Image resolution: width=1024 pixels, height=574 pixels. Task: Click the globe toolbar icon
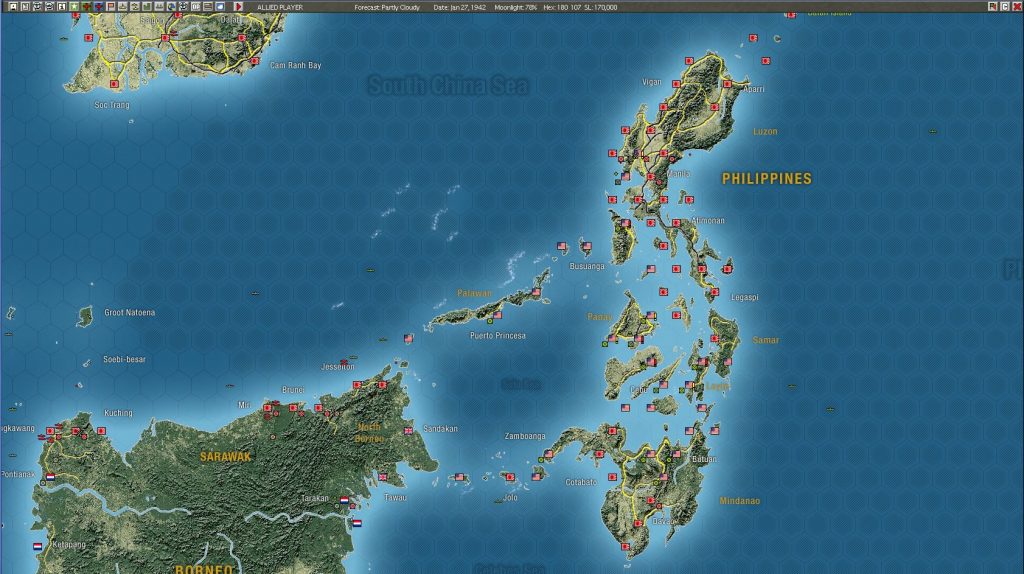[171, 7]
